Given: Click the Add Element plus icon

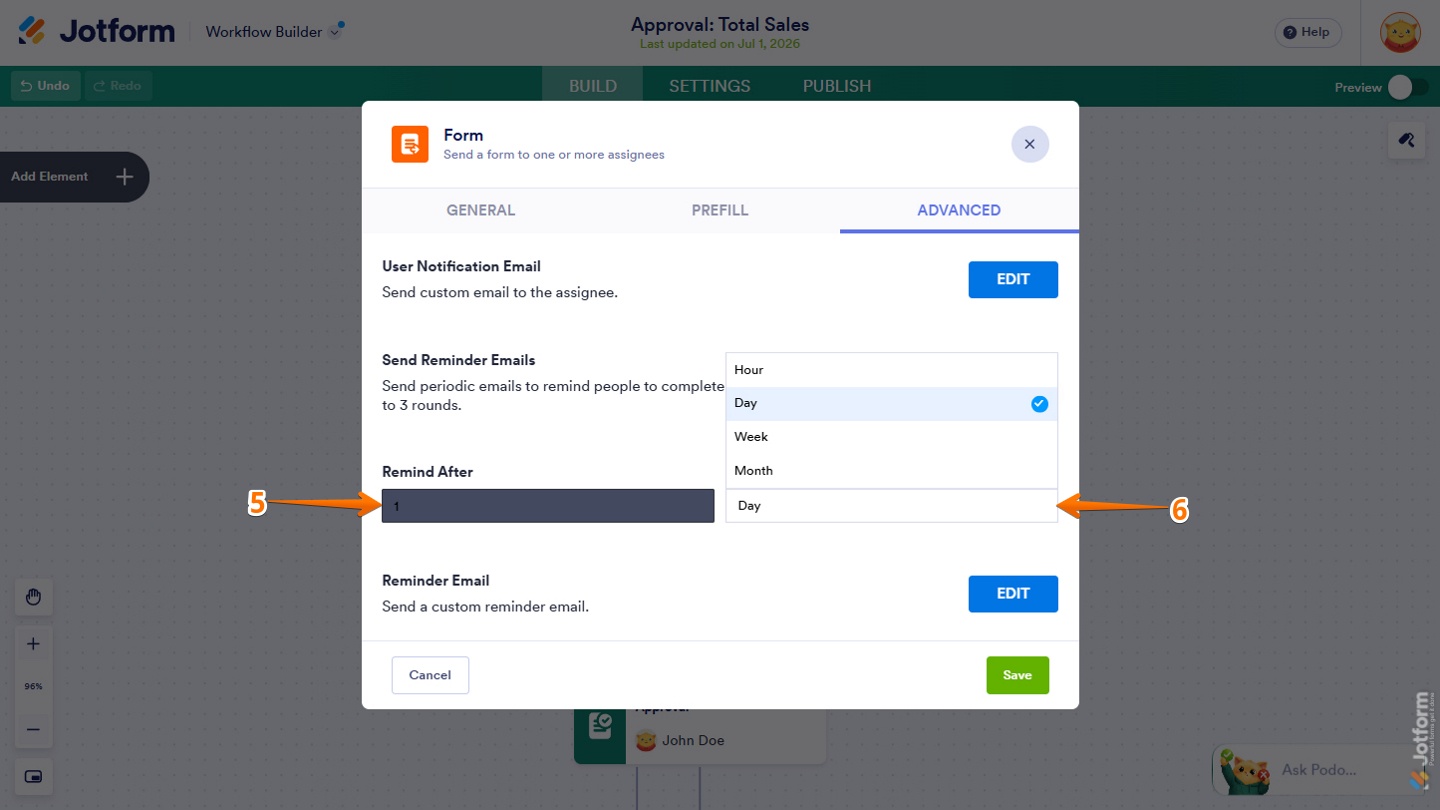Looking at the screenshot, I should coord(124,177).
